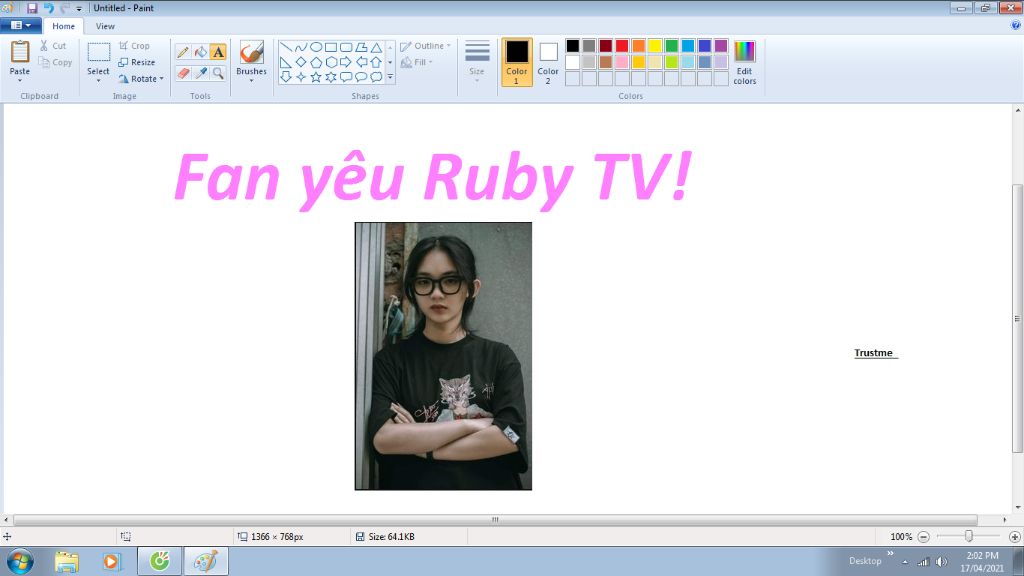The image size is (1024, 576).
Task: Open the media player taskbar icon
Action: [x=112, y=562]
